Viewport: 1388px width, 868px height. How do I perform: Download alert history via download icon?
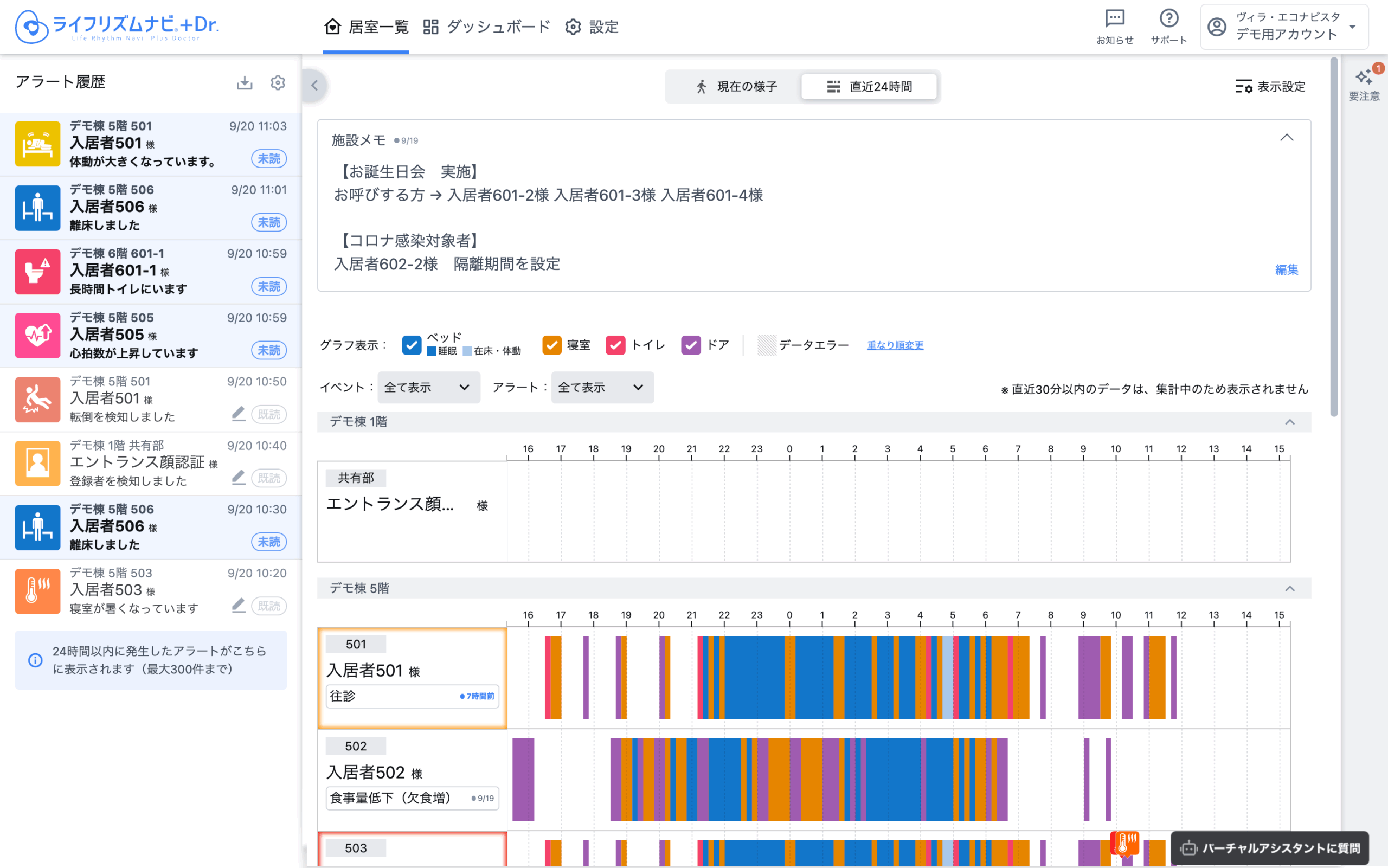(x=245, y=82)
